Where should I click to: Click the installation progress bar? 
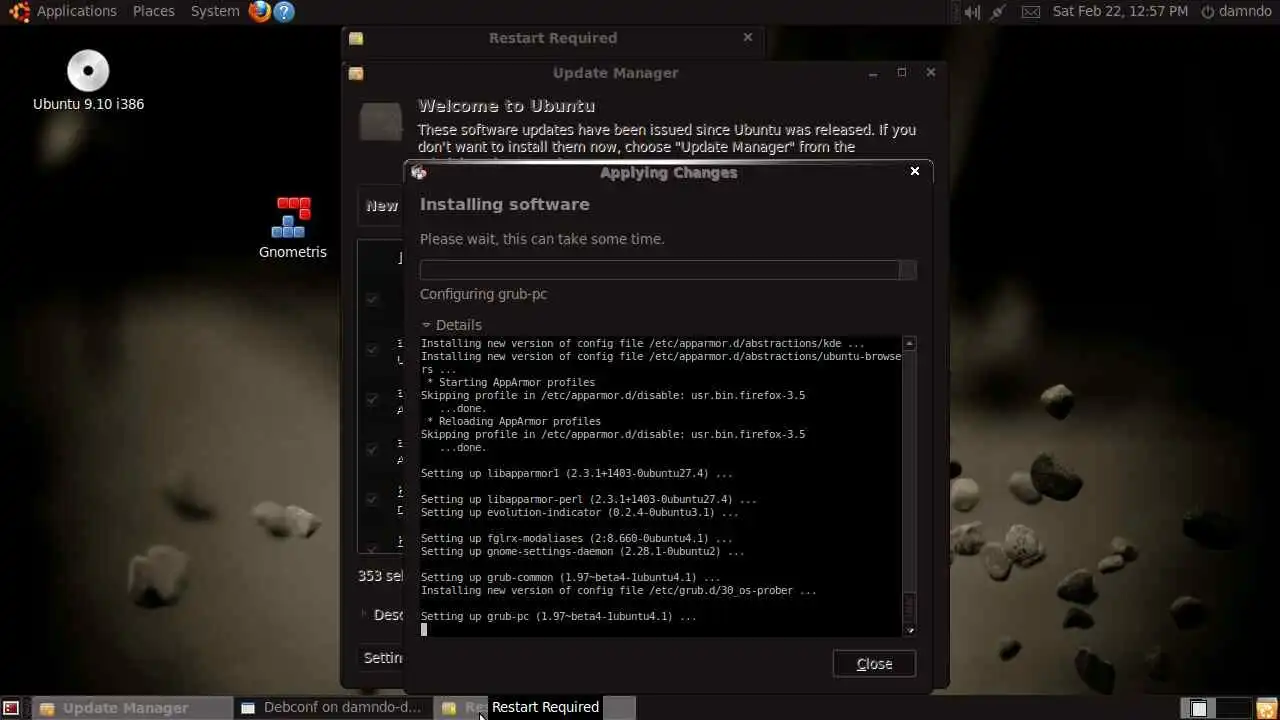[668, 270]
